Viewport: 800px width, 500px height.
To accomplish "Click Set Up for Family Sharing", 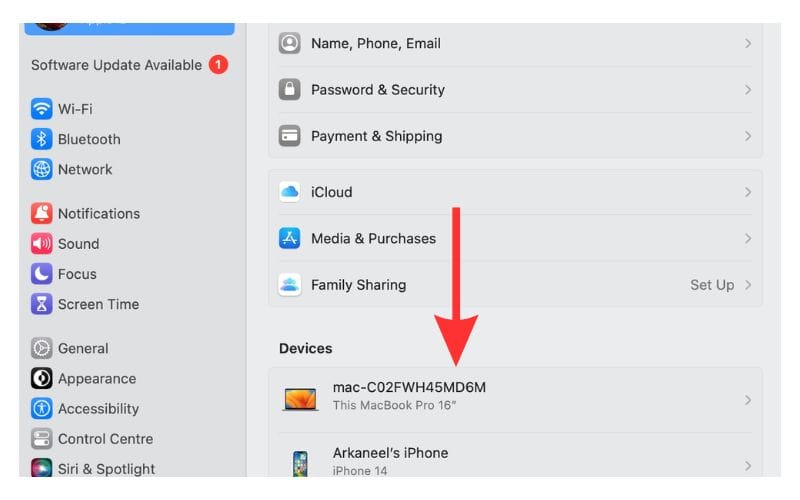I will click(712, 285).
